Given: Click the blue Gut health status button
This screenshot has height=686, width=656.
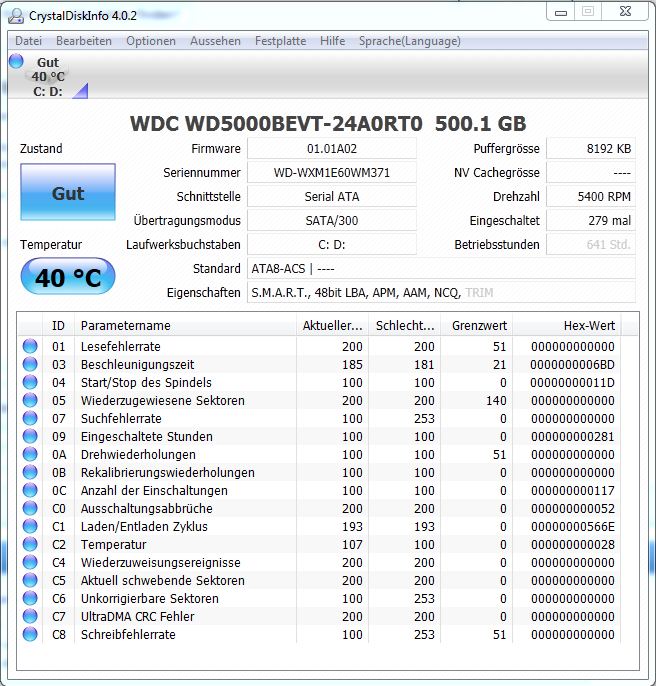Looking at the screenshot, I should pos(68,192).
